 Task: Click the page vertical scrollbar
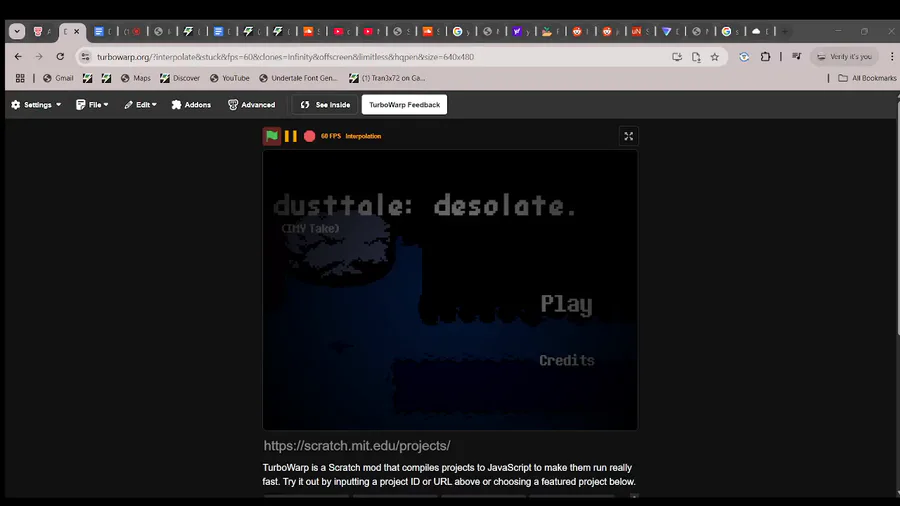pos(898,215)
